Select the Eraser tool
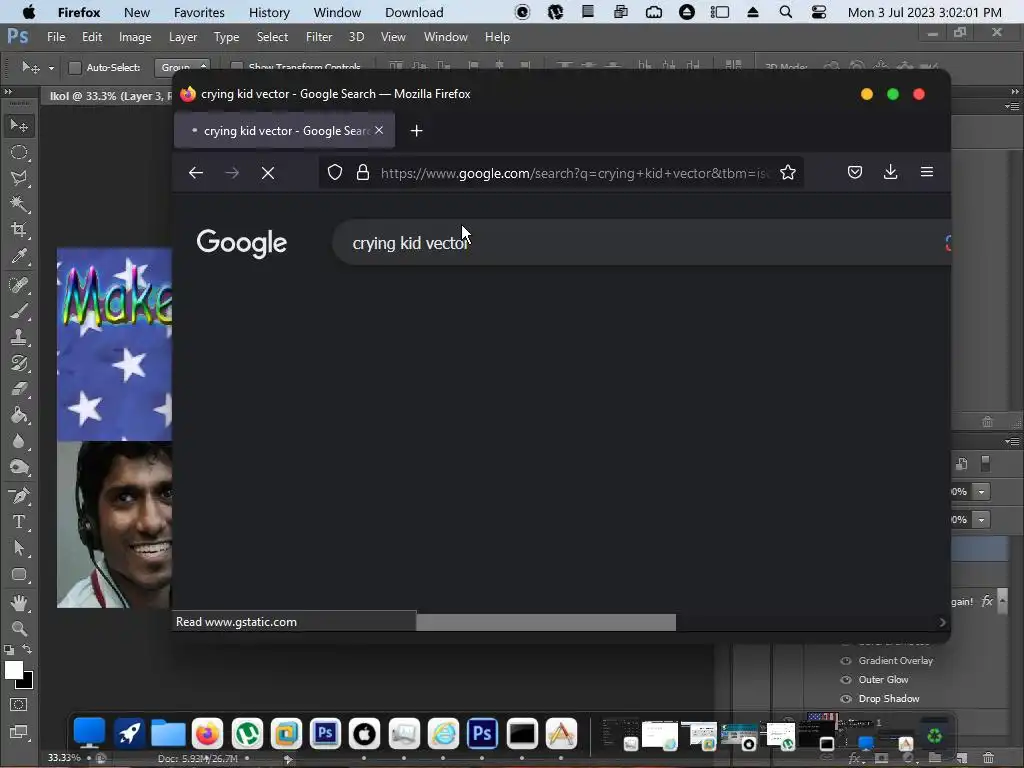Image resolution: width=1024 pixels, height=768 pixels. pyautogui.click(x=19, y=389)
